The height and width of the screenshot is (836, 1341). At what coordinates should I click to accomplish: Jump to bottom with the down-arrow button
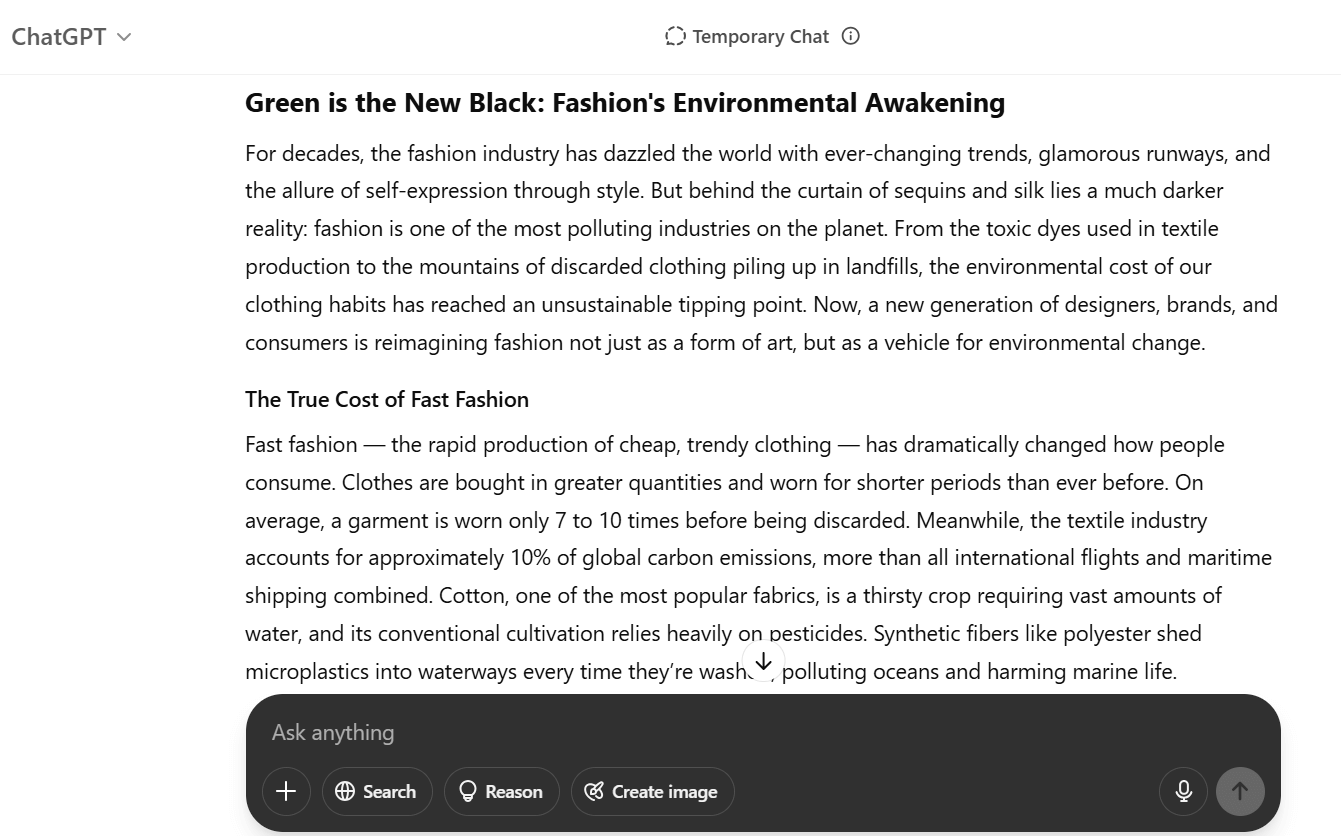coord(763,661)
